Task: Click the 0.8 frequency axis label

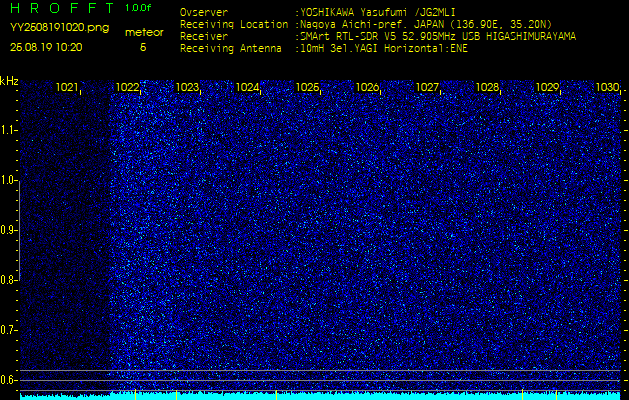Action: coord(7,280)
